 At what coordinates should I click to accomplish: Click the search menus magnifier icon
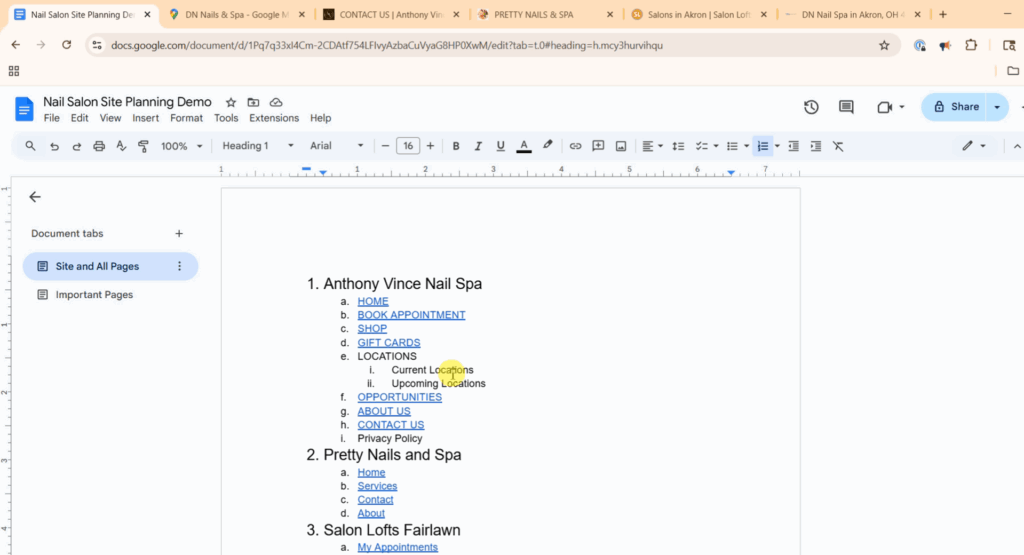[x=30, y=146]
